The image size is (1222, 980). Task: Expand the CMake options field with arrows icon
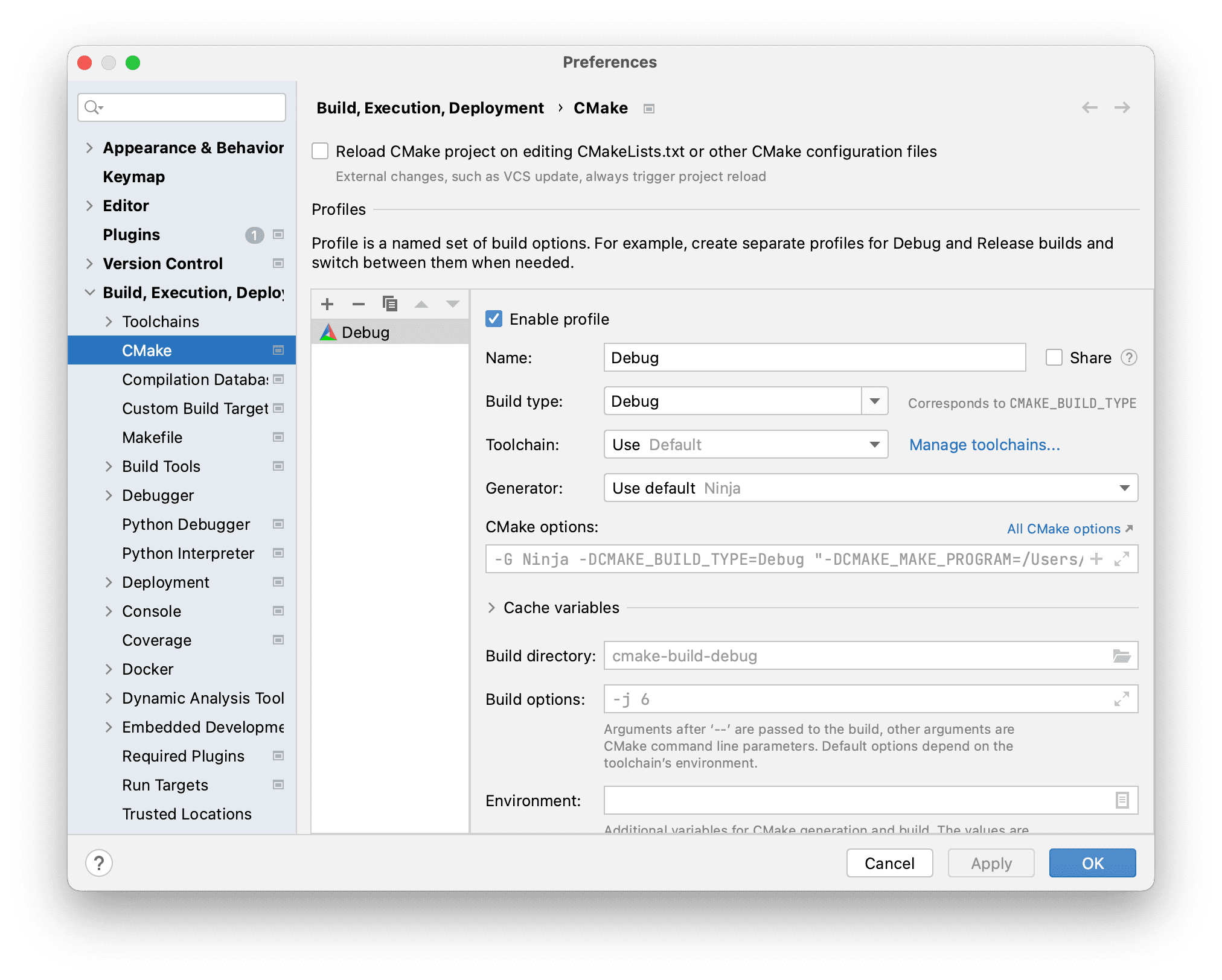point(1121,559)
